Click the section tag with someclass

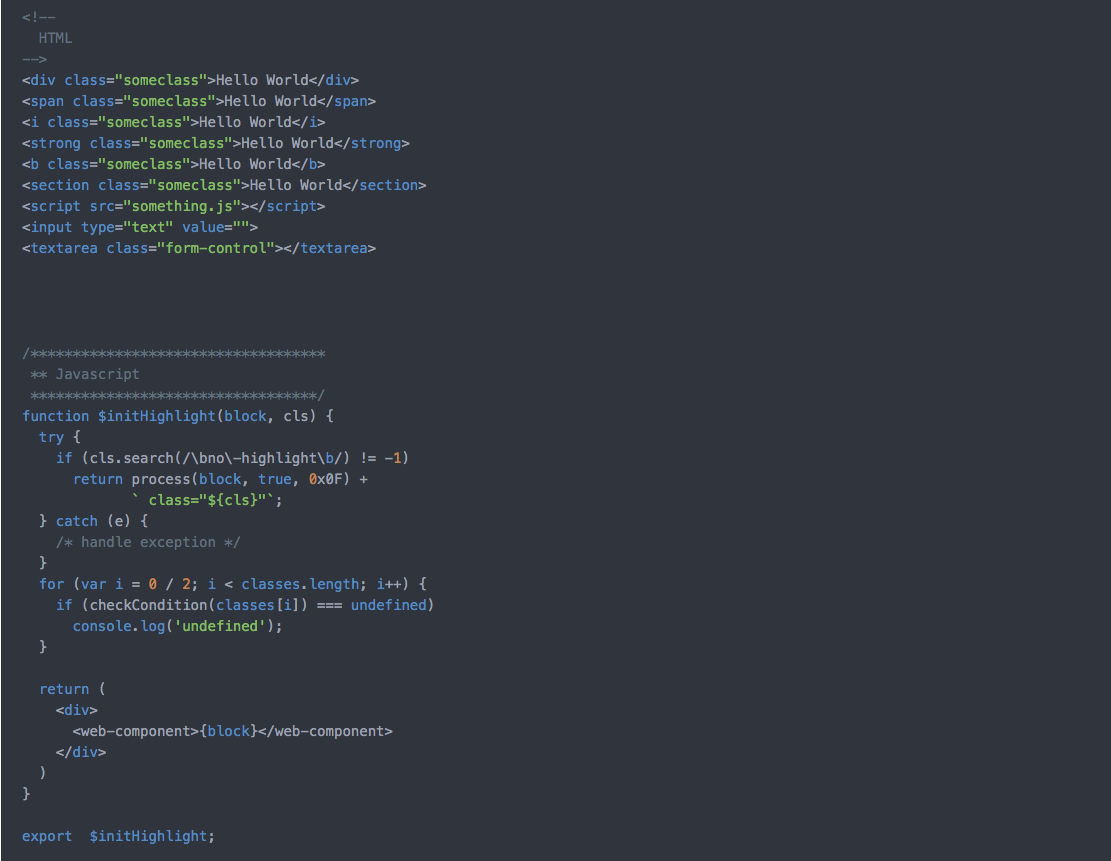coord(57,184)
